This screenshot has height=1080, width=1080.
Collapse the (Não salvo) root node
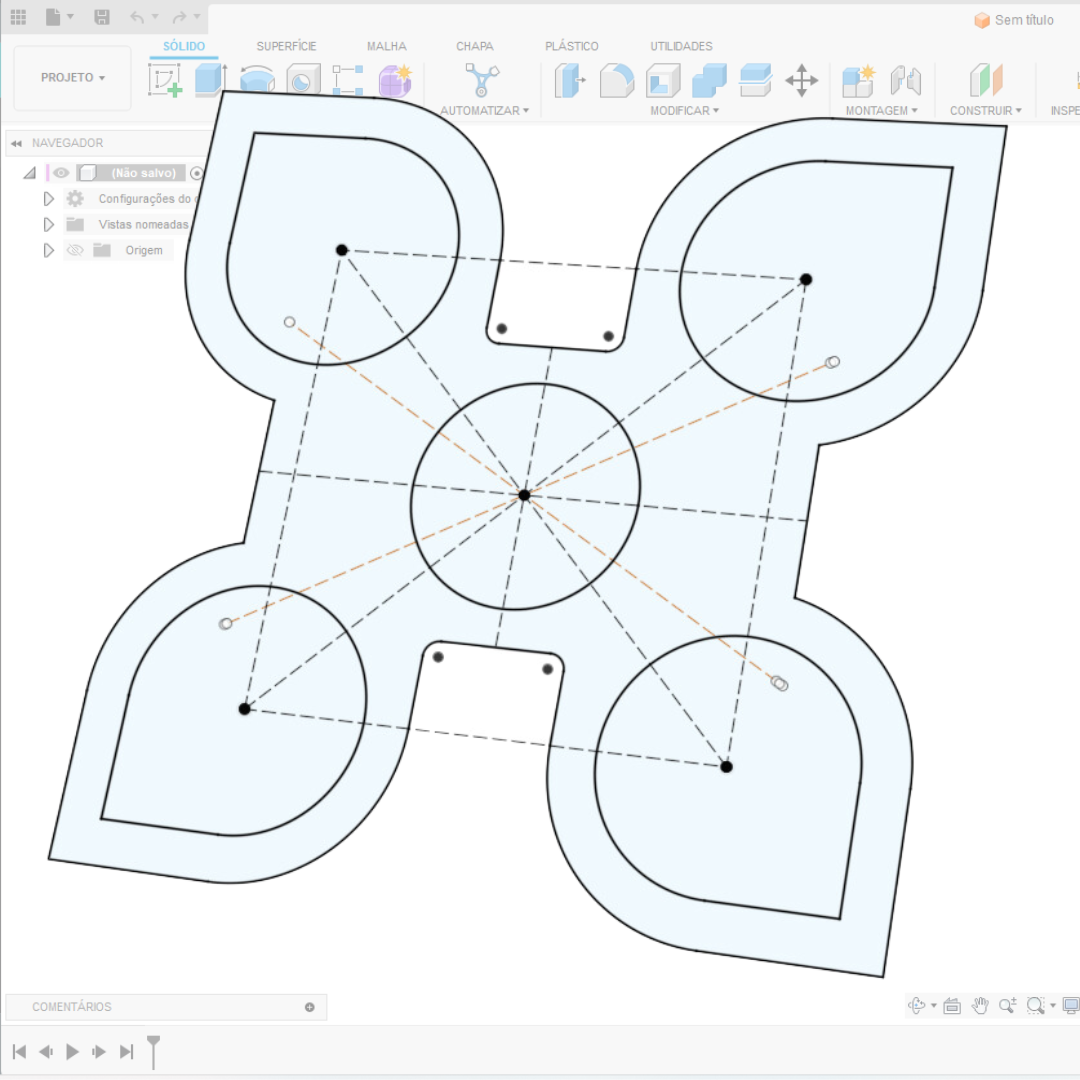(x=30, y=173)
